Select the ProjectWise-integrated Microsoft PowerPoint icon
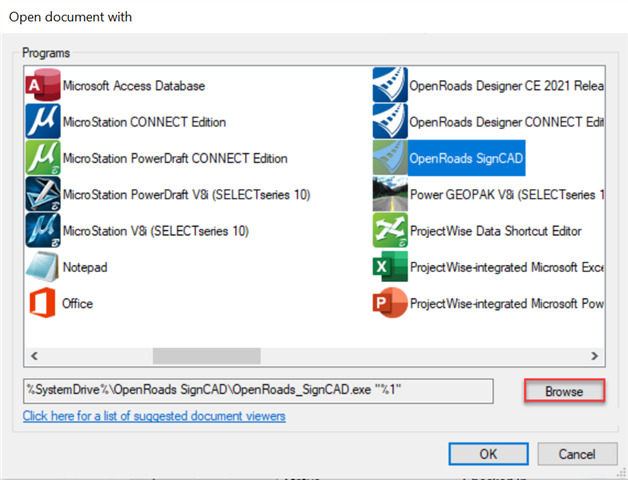 click(390, 303)
